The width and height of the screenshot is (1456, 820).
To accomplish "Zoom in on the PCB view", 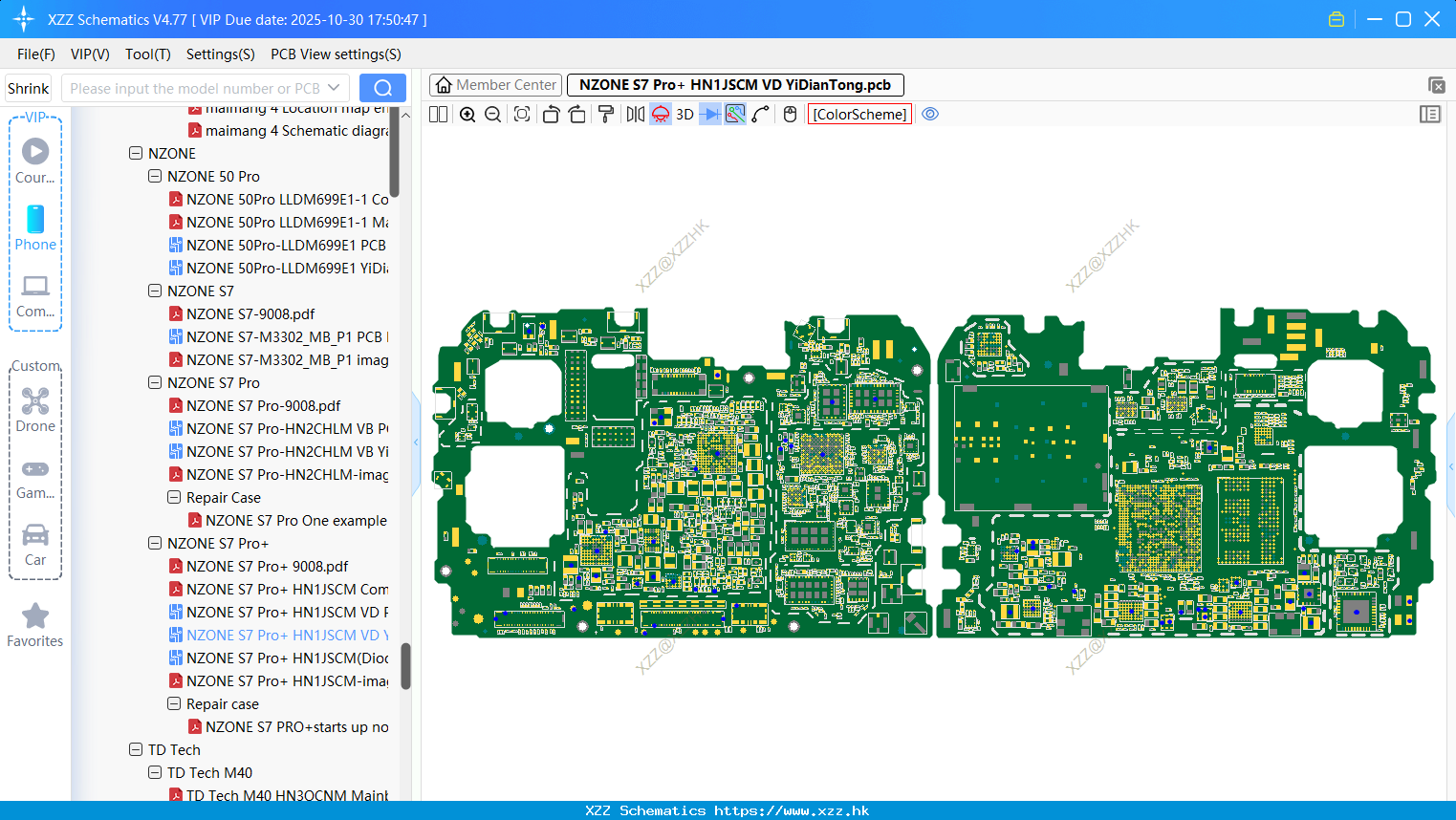I will click(x=467, y=114).
